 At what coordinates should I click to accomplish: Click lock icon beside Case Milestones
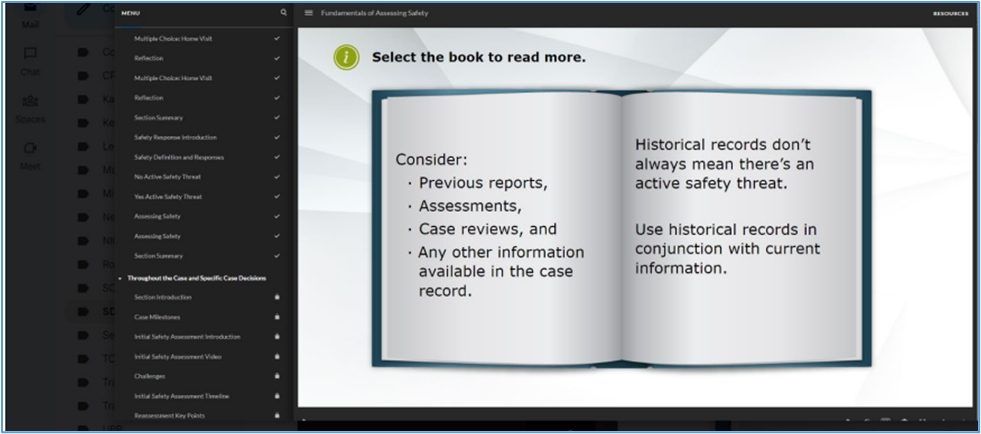[x=277, y=317]
